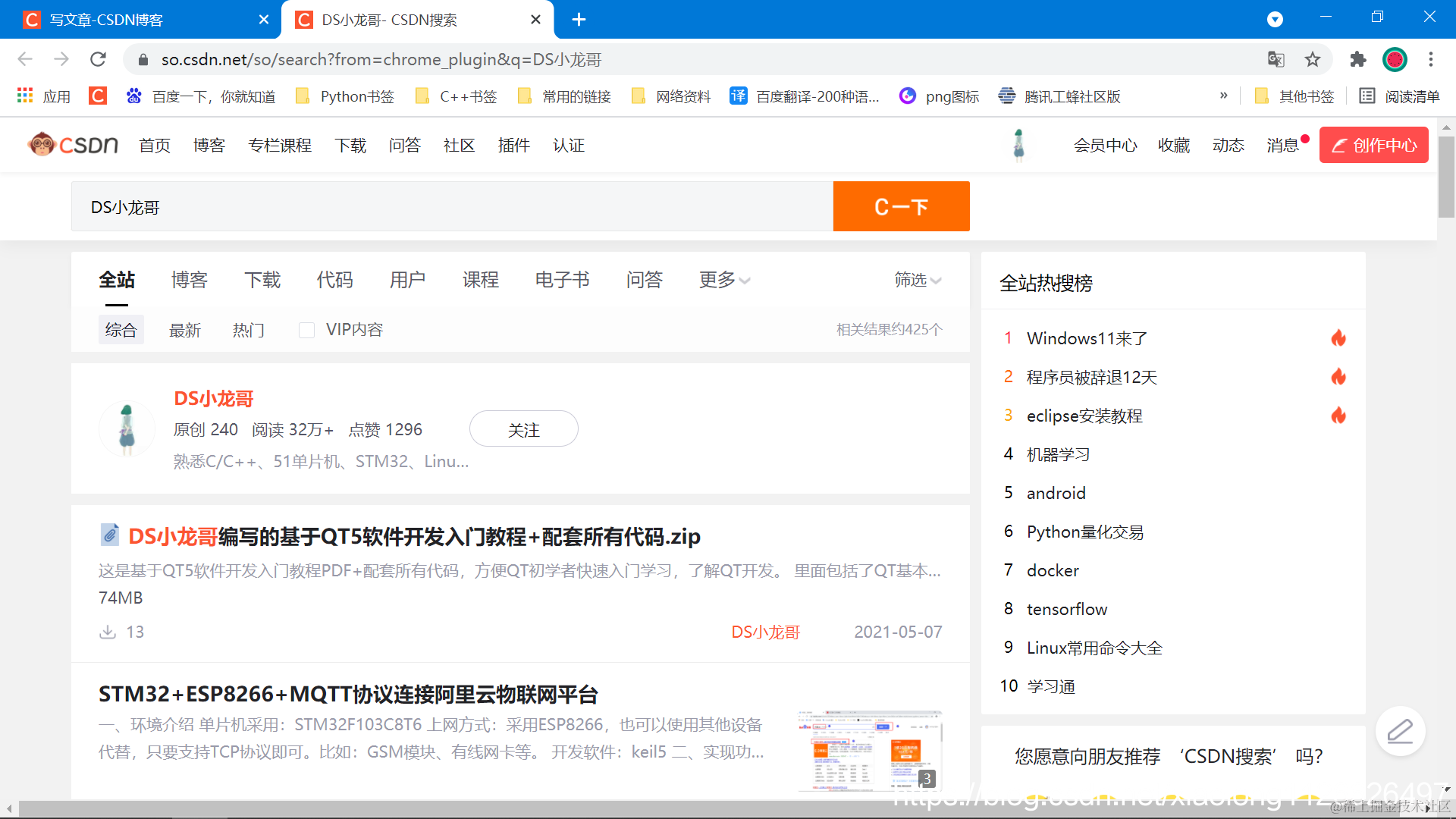Open the Chrome extensions puzzle icon
1456x819 pixels.
(x=1358, y=59)
